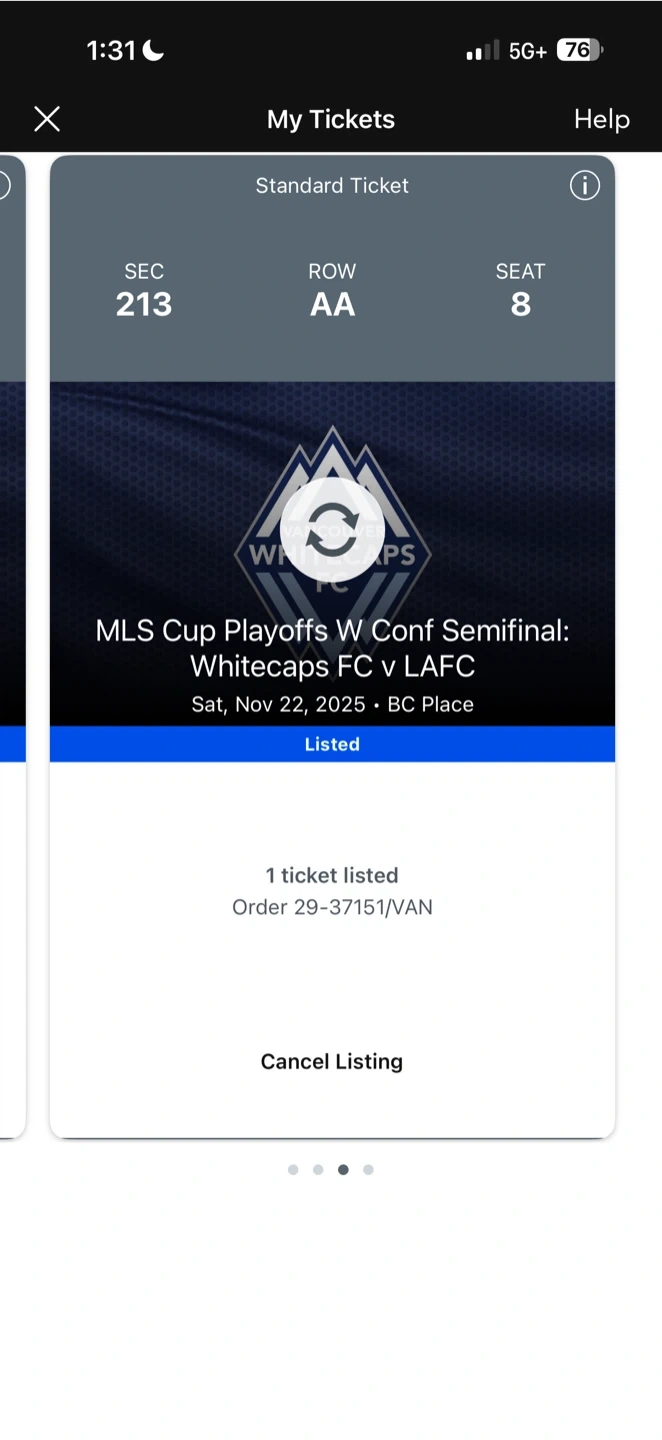This screenshot has width=662, height=1440.
Task: Open the Help link
Action: click(x=601, y=119)
